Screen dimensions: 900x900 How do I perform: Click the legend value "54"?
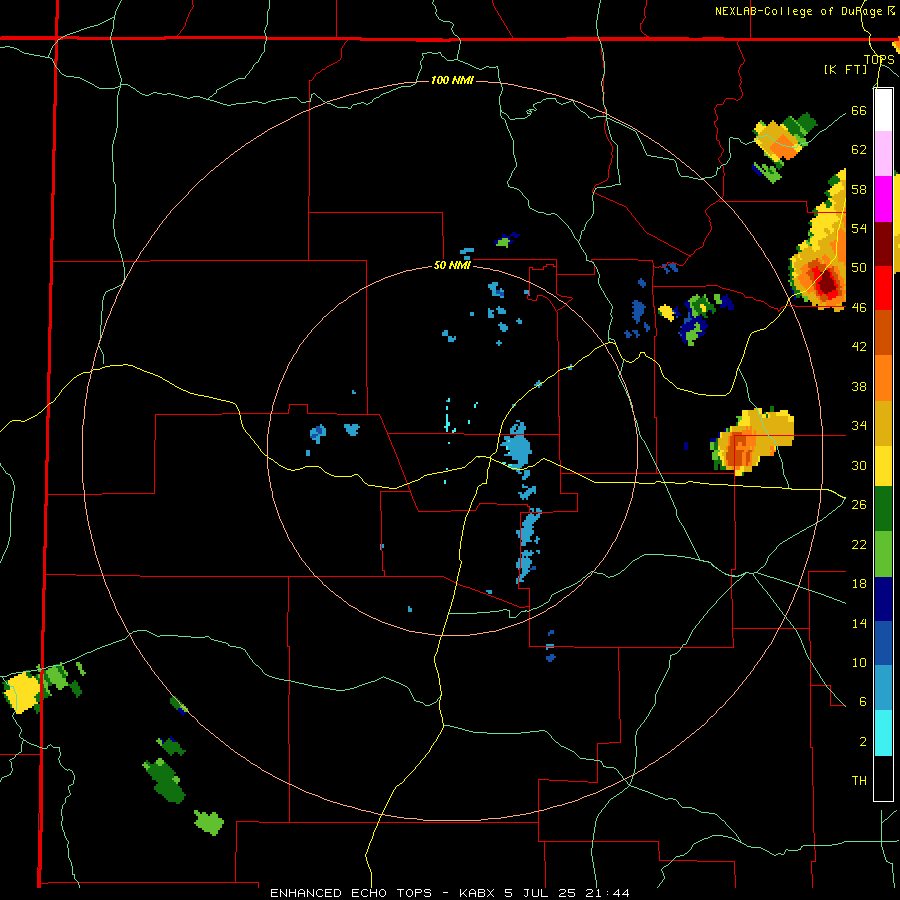coord(859,228)
